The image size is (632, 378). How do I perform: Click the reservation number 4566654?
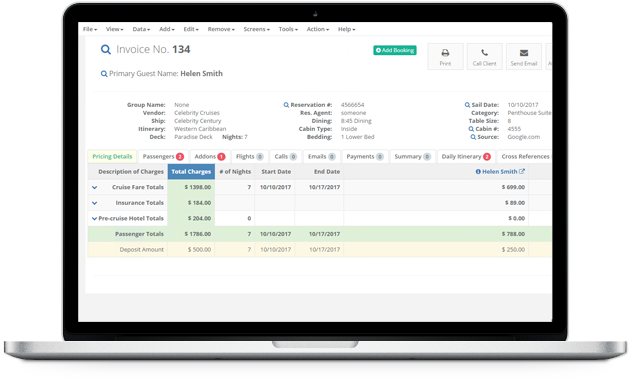click(x=352, y=105)
